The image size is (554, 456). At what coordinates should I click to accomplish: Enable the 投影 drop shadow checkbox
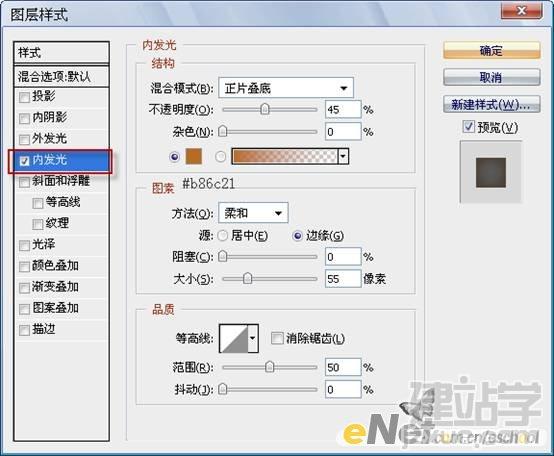(x=24, y=97)
